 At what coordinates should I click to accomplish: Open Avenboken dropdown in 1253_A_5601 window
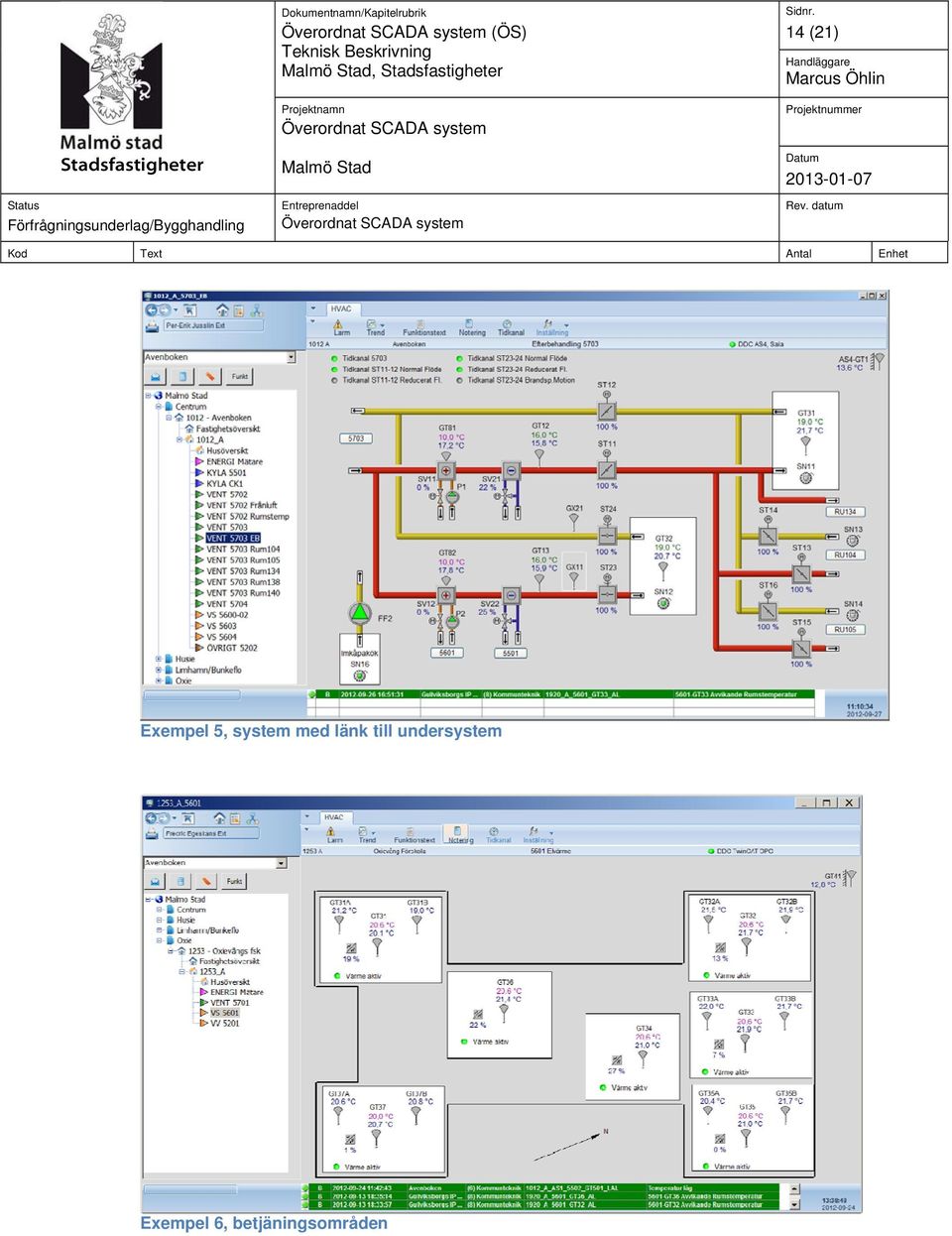tap(281, 863)
